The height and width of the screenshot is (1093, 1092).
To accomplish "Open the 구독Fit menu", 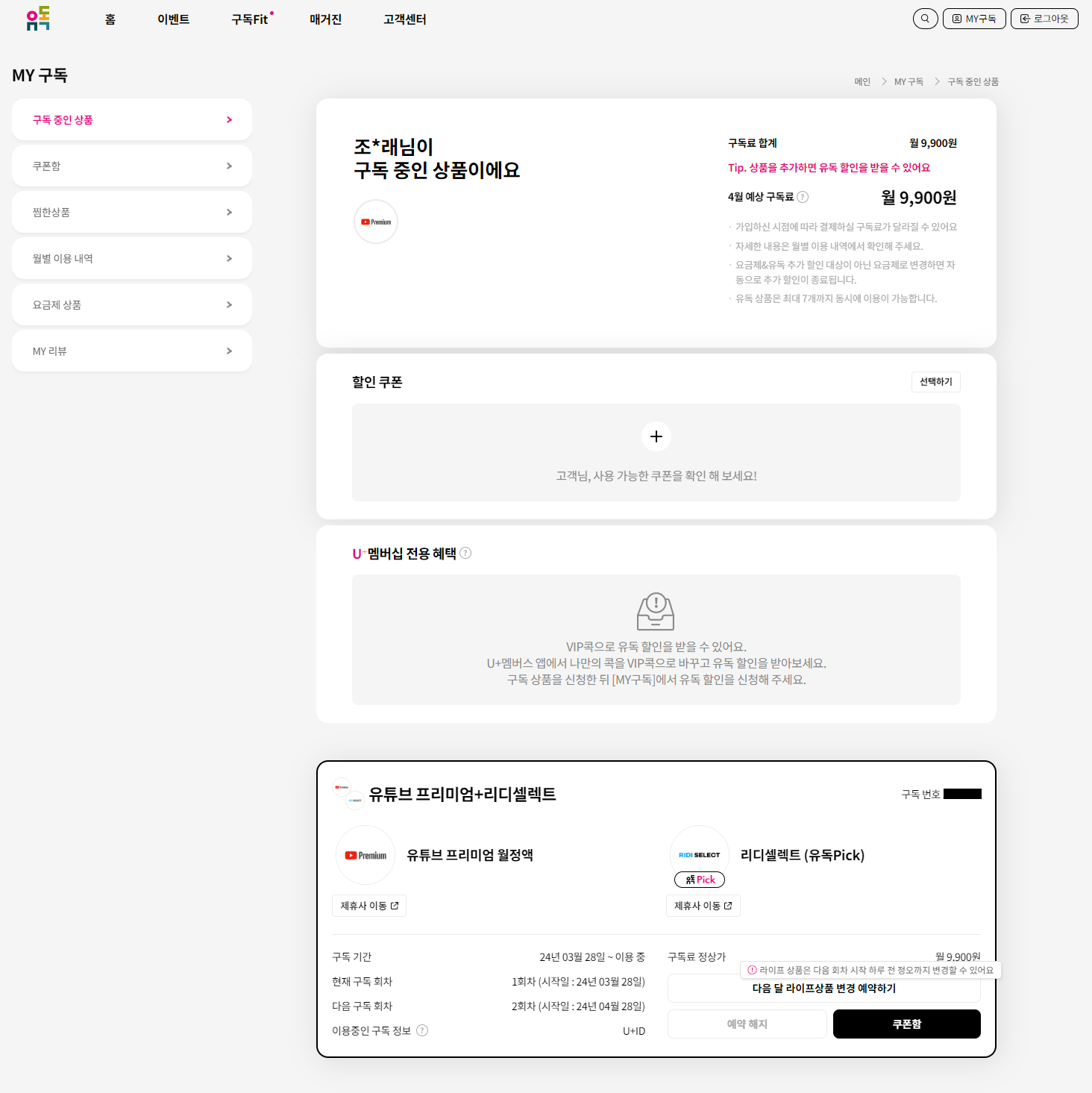I will pyautogui.click(x=251, y=19).
